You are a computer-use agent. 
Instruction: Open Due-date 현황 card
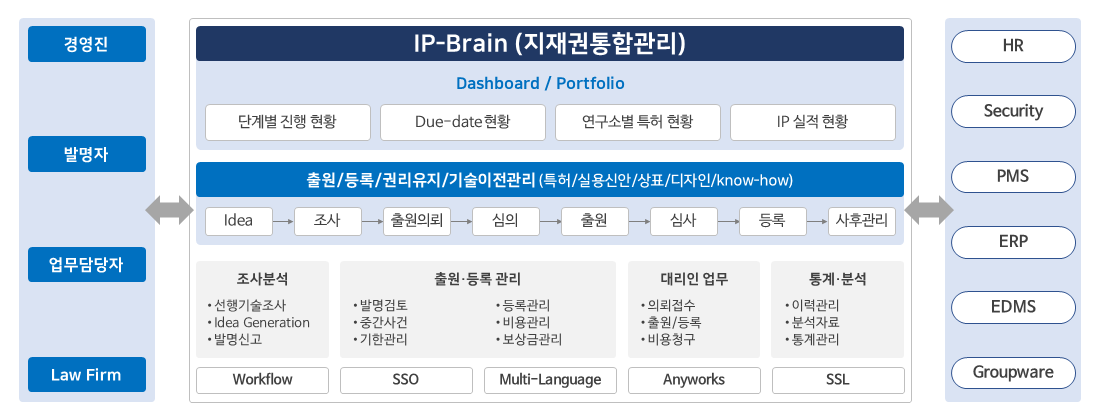462,122
